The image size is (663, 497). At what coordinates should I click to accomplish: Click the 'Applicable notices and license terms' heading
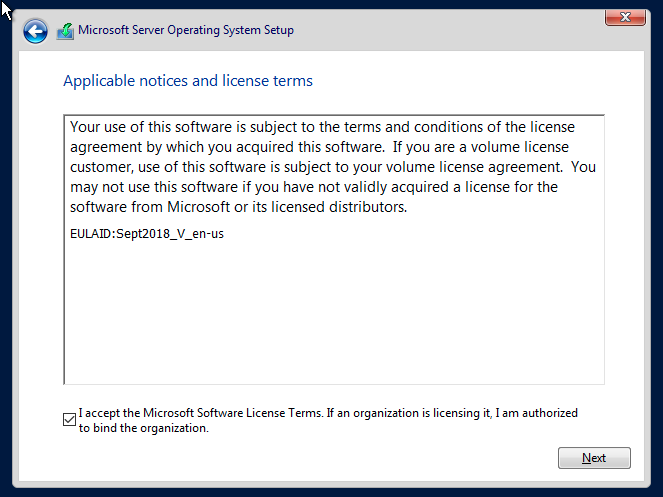pos(188,80)
